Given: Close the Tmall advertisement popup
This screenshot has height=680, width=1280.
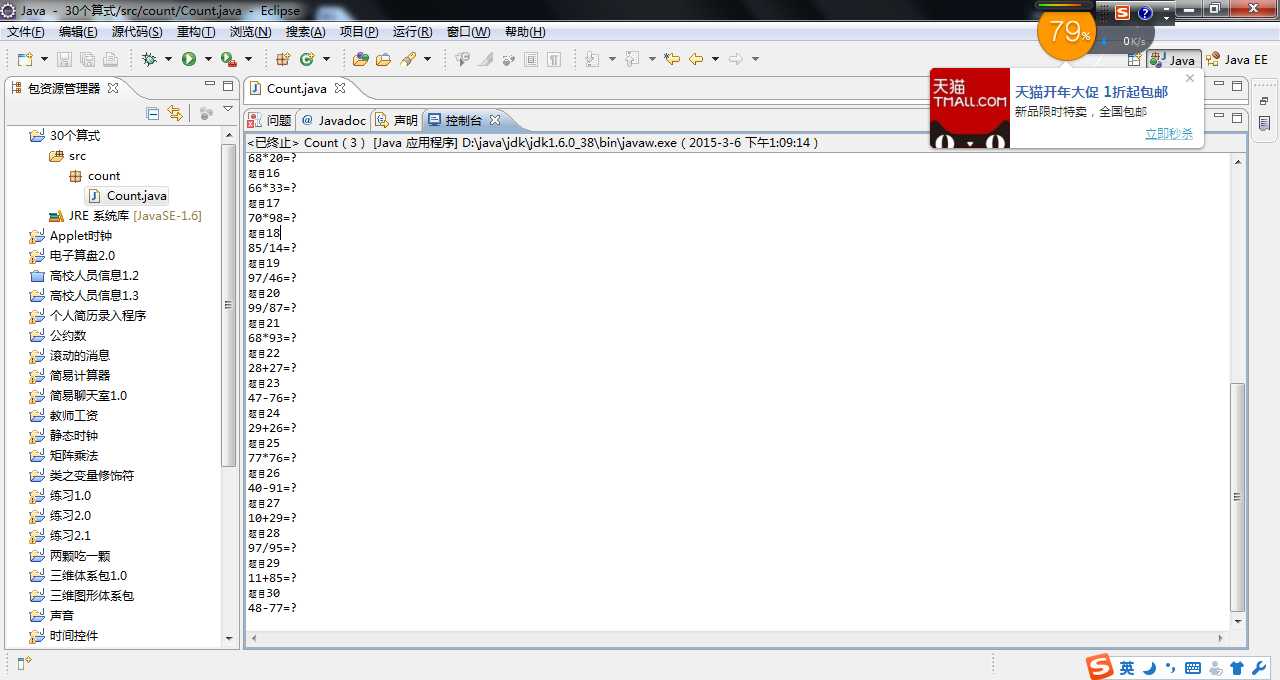Looking at the screenshot, I should point(1190,78).
